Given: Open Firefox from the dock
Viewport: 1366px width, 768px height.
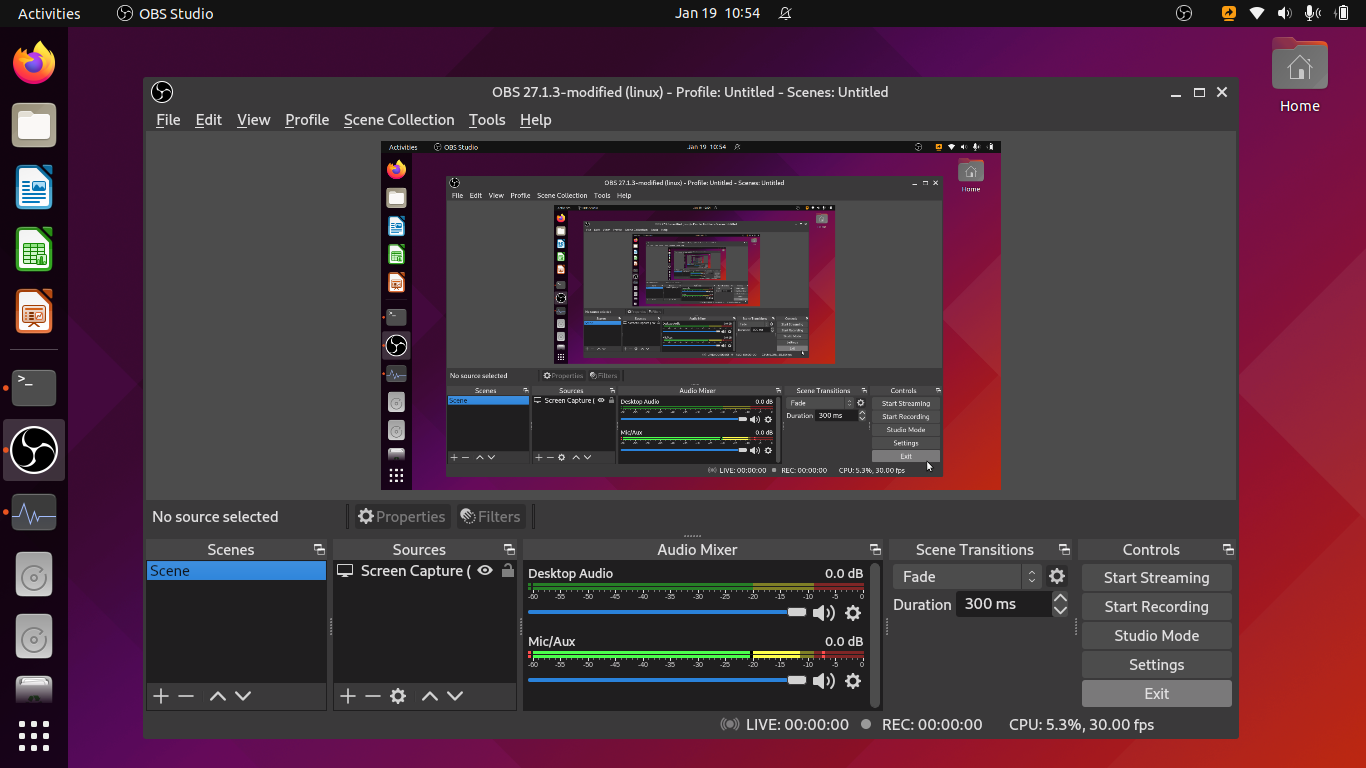Looking at the screenshot, I should coord(34,63).
